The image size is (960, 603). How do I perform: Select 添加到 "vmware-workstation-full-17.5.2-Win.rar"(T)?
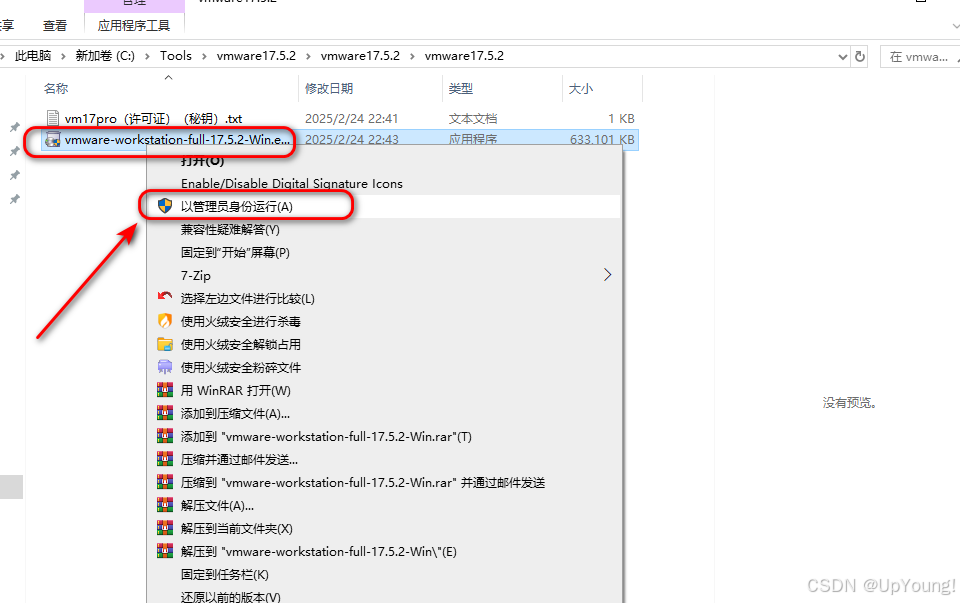pos(326,436)
